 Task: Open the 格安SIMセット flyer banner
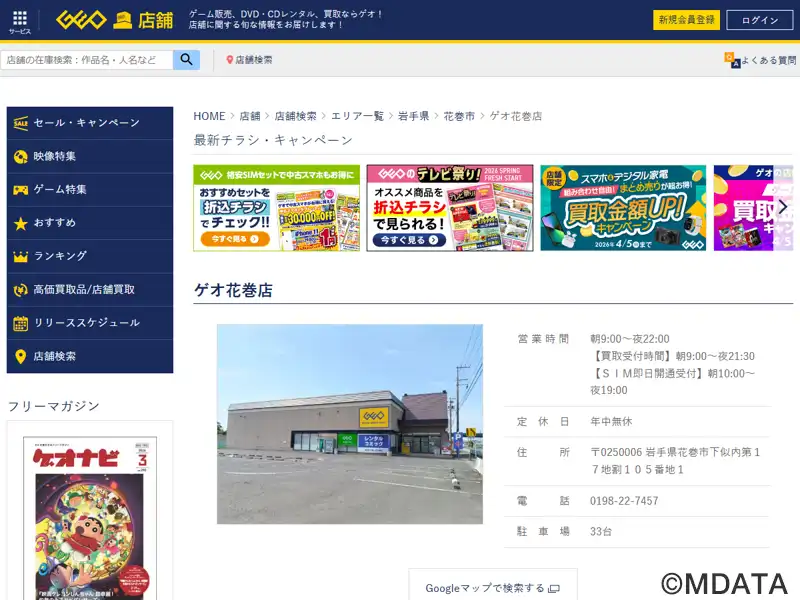277,208
